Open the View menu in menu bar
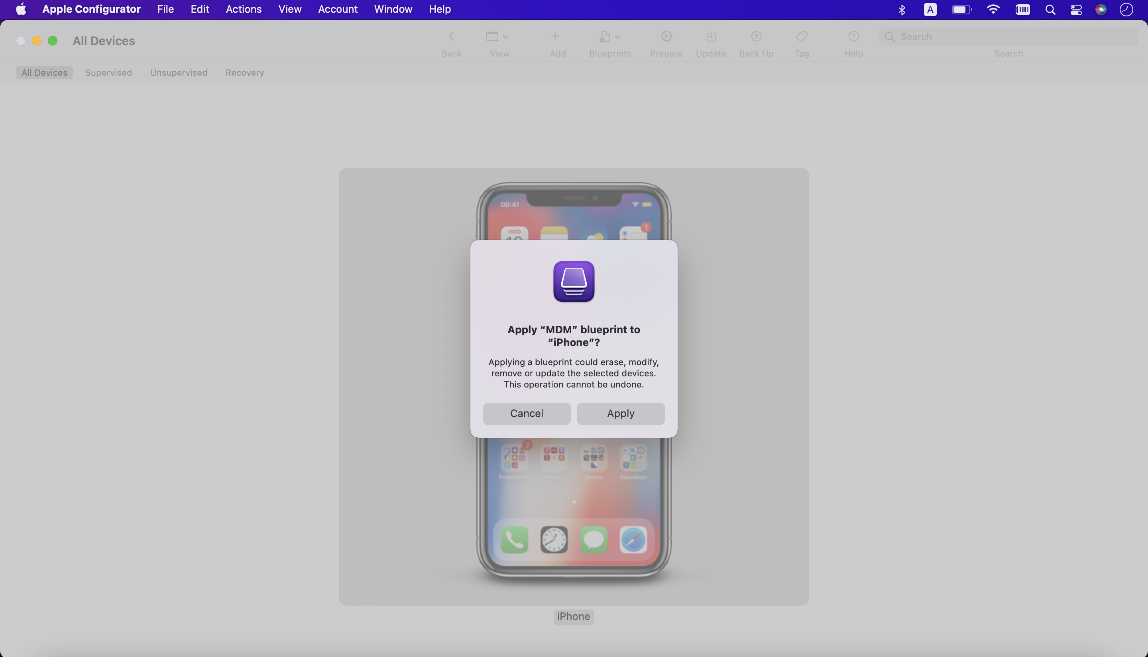The image size is (1148, 657). (x=290, y=10)
